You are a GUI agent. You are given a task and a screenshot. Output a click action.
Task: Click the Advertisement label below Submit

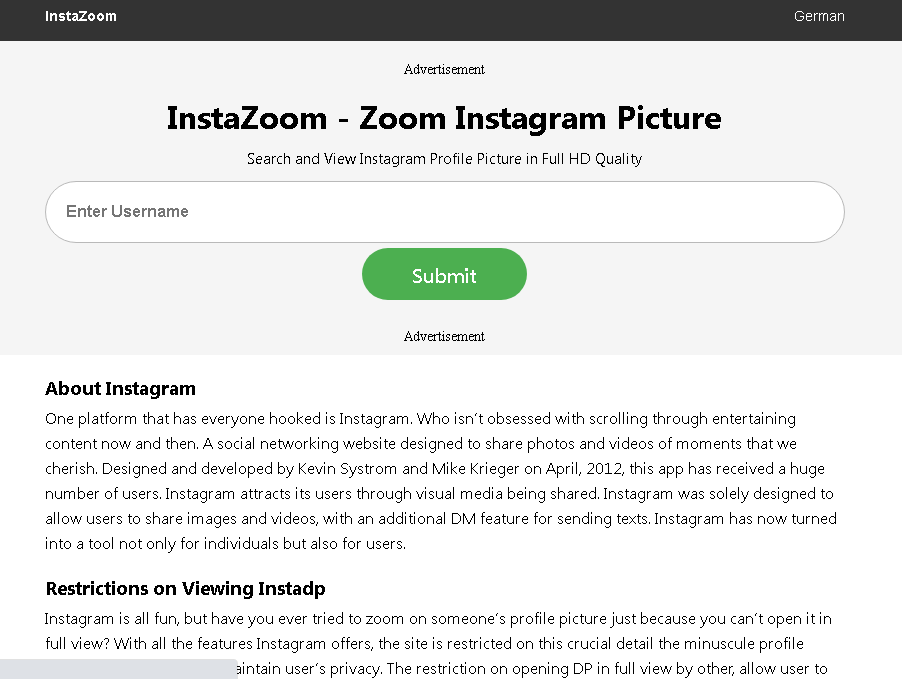[444, 337]
